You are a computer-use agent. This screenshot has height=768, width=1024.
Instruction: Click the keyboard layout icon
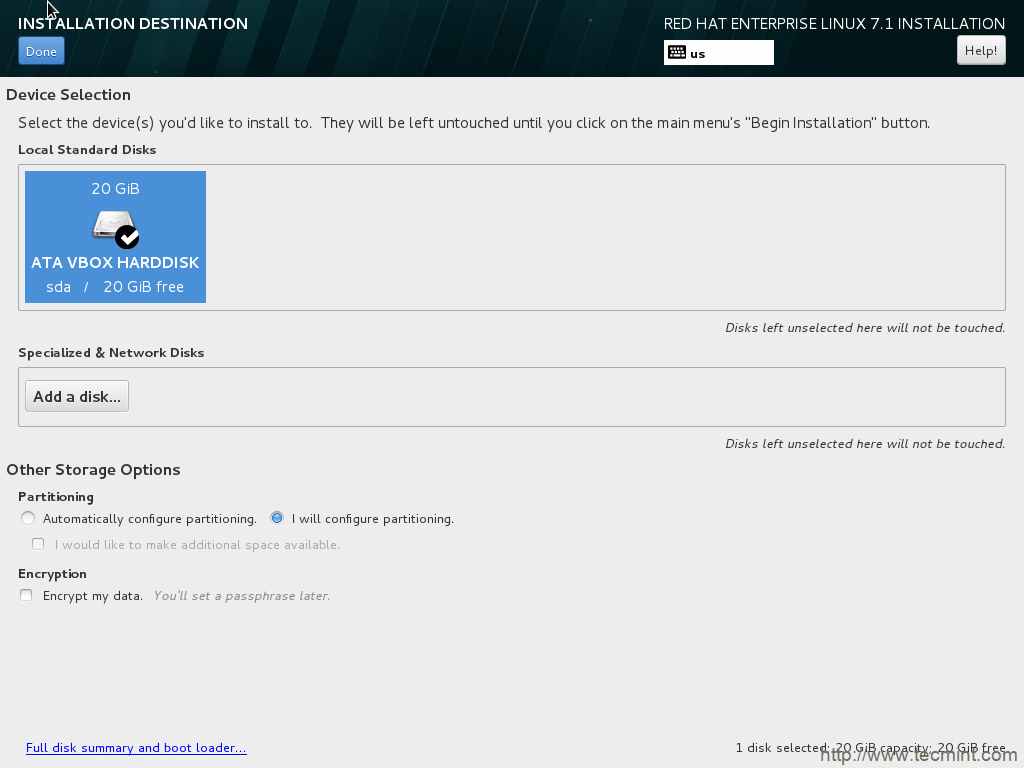677,53
